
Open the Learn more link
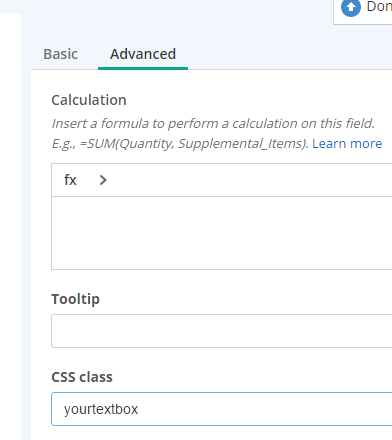pos(347,143)
